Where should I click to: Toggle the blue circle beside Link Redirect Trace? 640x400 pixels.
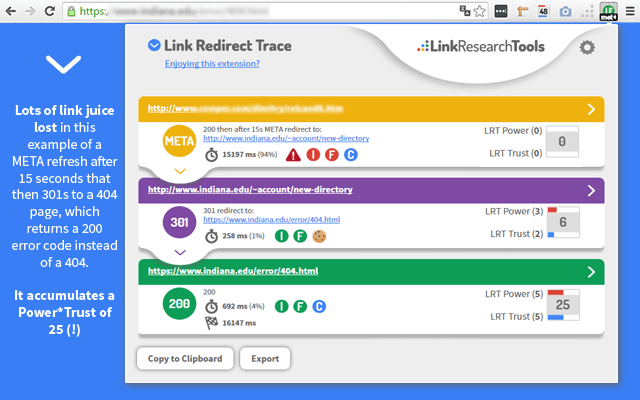coord(154,45)
